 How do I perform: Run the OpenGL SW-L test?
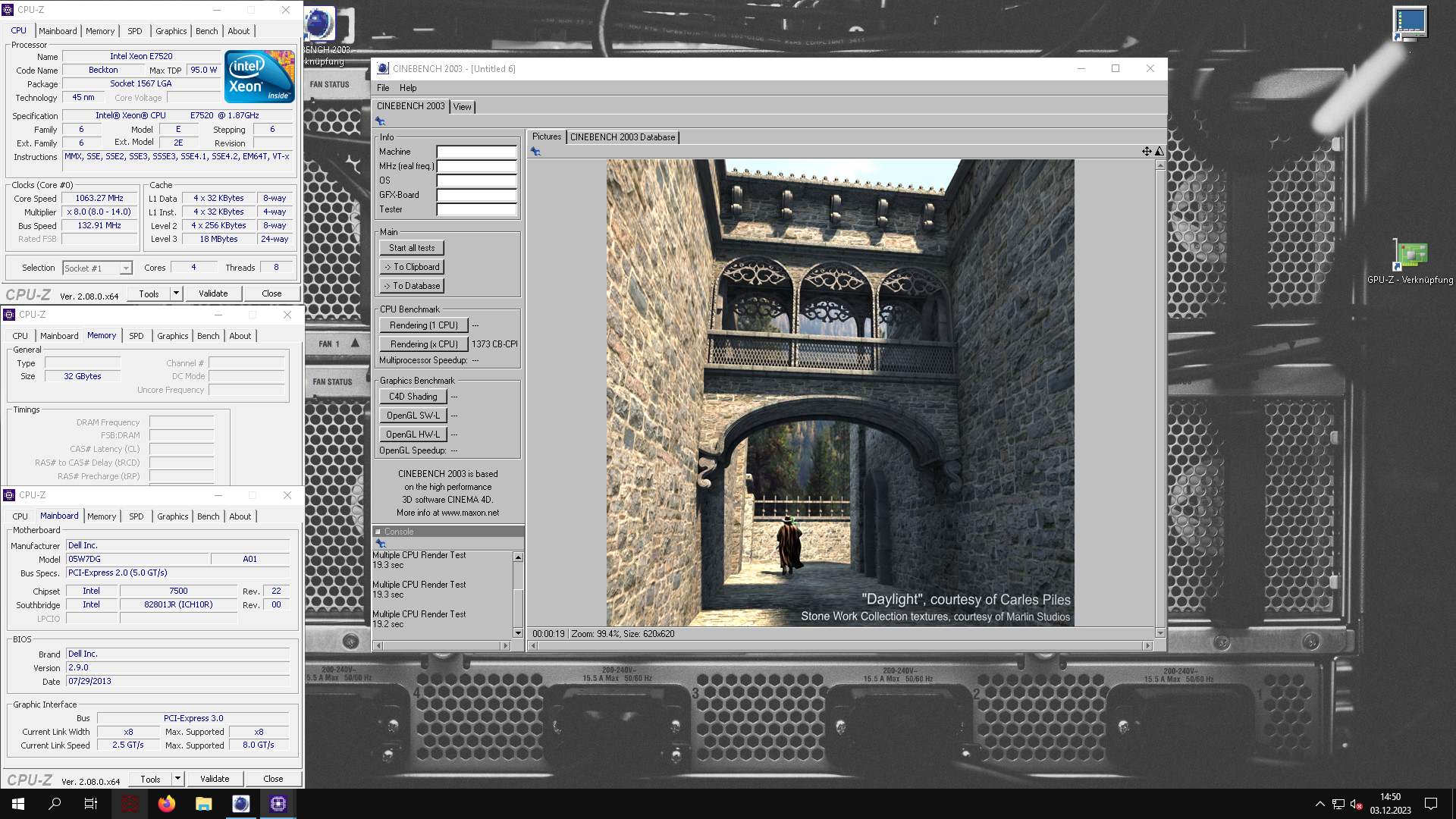413,416
